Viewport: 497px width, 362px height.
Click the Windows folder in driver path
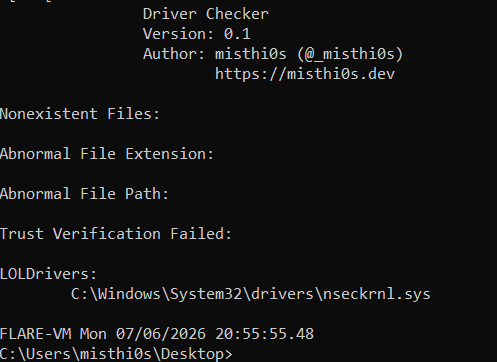pos(129,294)
